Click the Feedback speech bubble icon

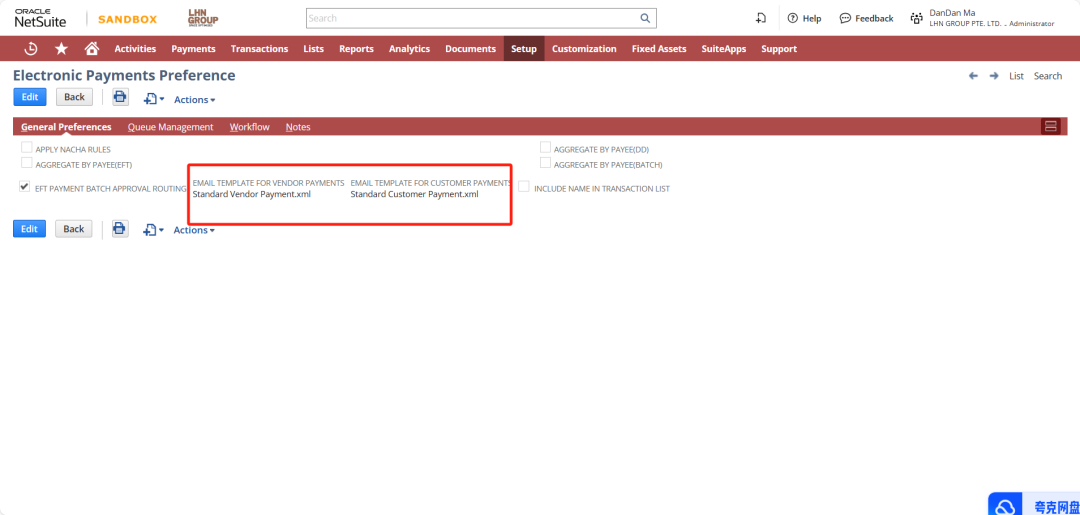pyautogui.click(x=845, y=19)
